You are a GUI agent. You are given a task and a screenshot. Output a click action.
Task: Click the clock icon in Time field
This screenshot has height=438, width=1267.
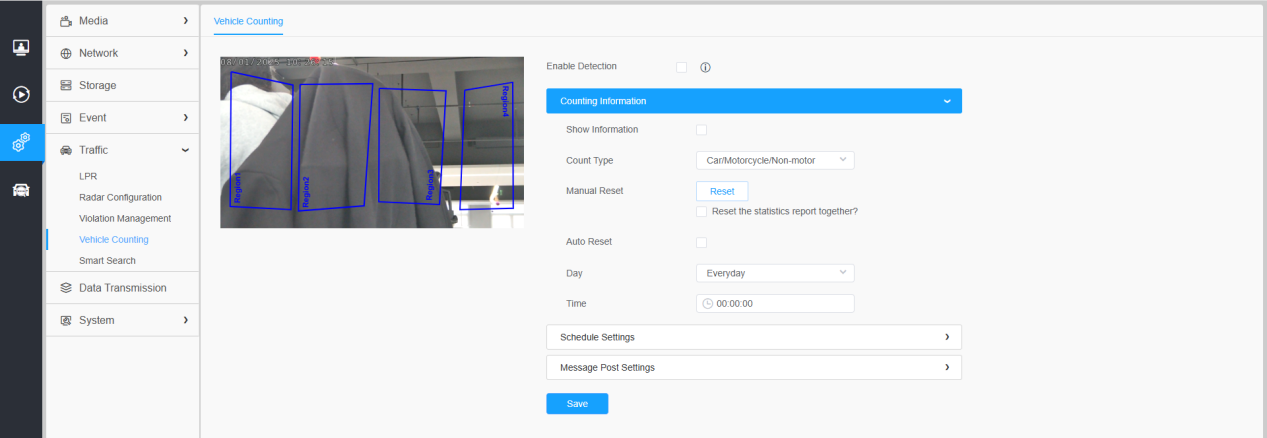coord(708,303)
